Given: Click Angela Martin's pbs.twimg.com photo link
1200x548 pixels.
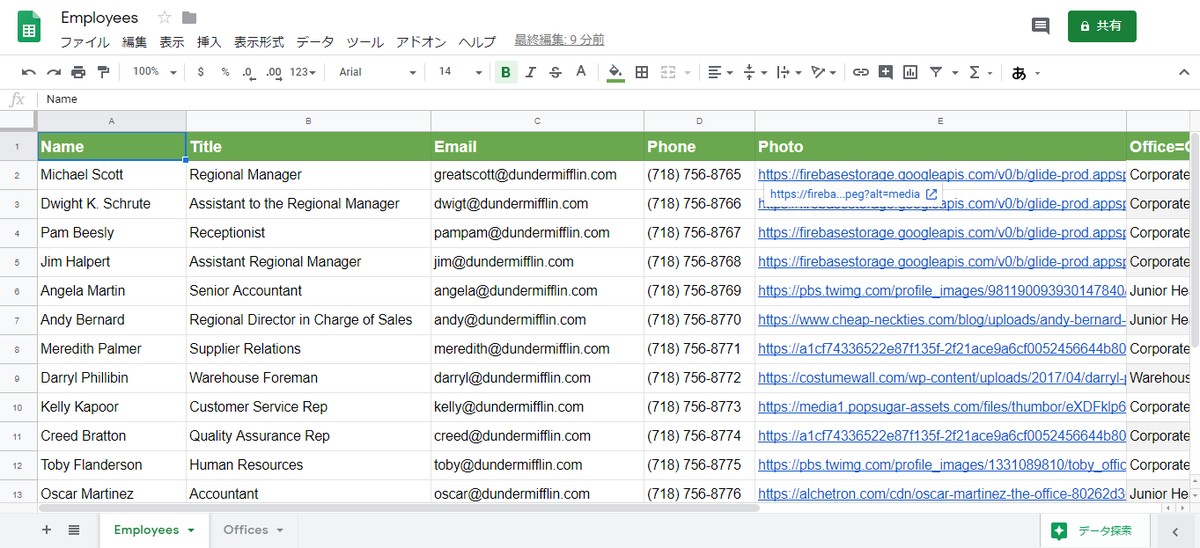Looking at the screenshot, I should pos(942,291).
